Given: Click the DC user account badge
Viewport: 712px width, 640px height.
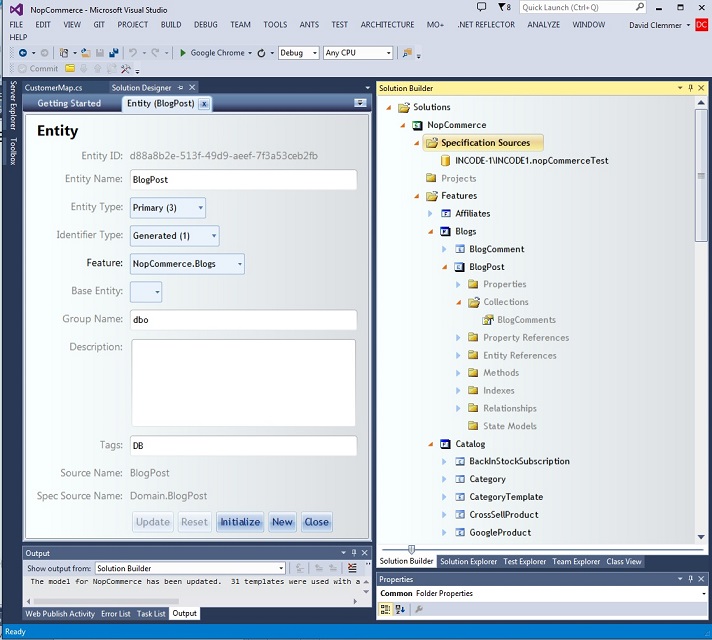Looking at the screenshot, I should pos(702,25).
